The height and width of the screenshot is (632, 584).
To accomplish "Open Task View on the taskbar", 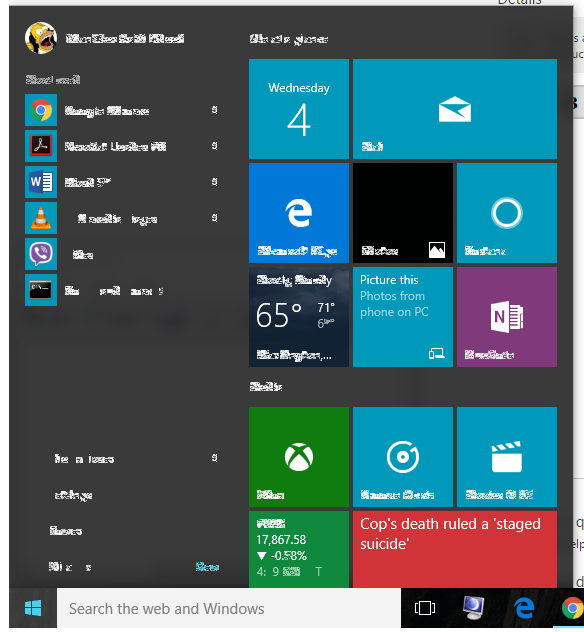I will [x=425, y=608].
